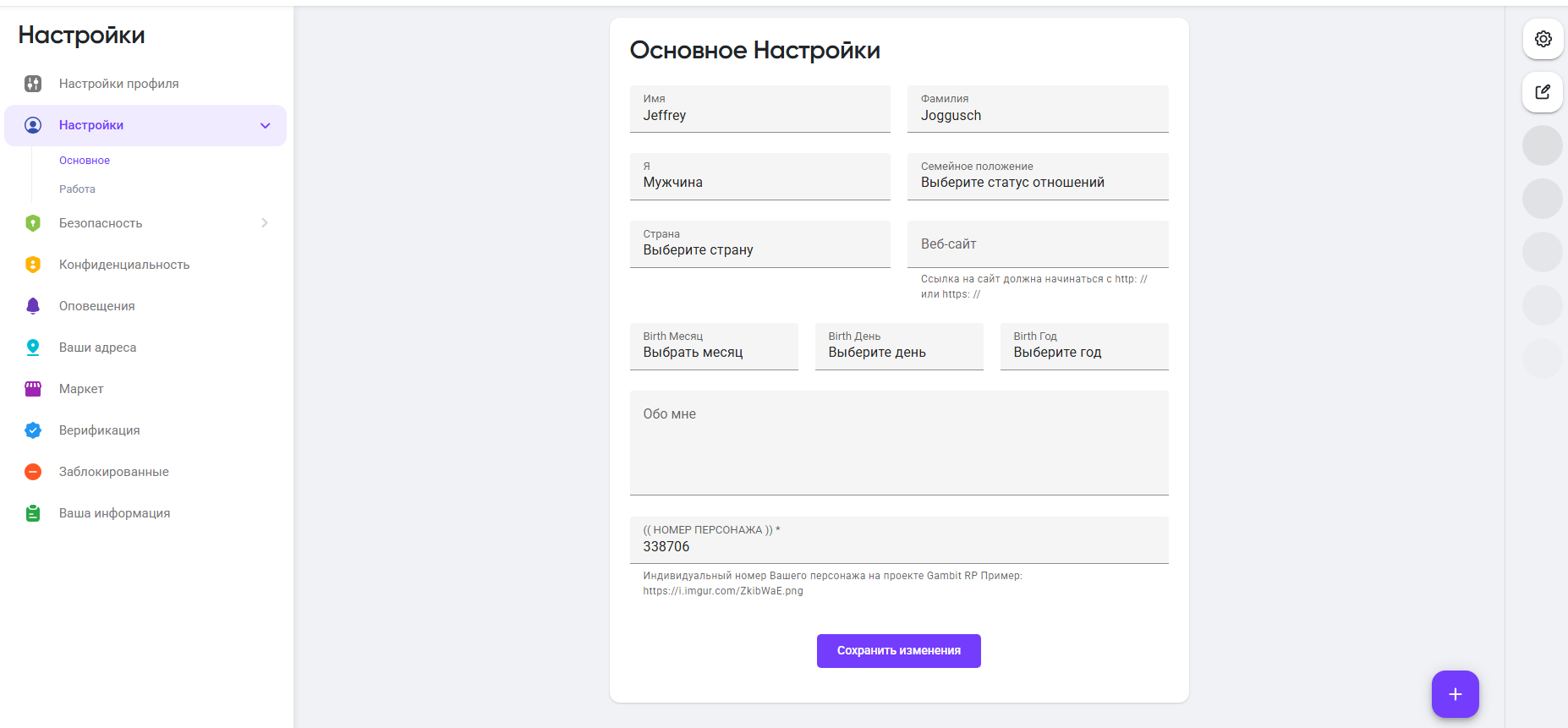The image size is (1568, 728).
Task: Click the addresses location pin icon
Action: point(33,348)
